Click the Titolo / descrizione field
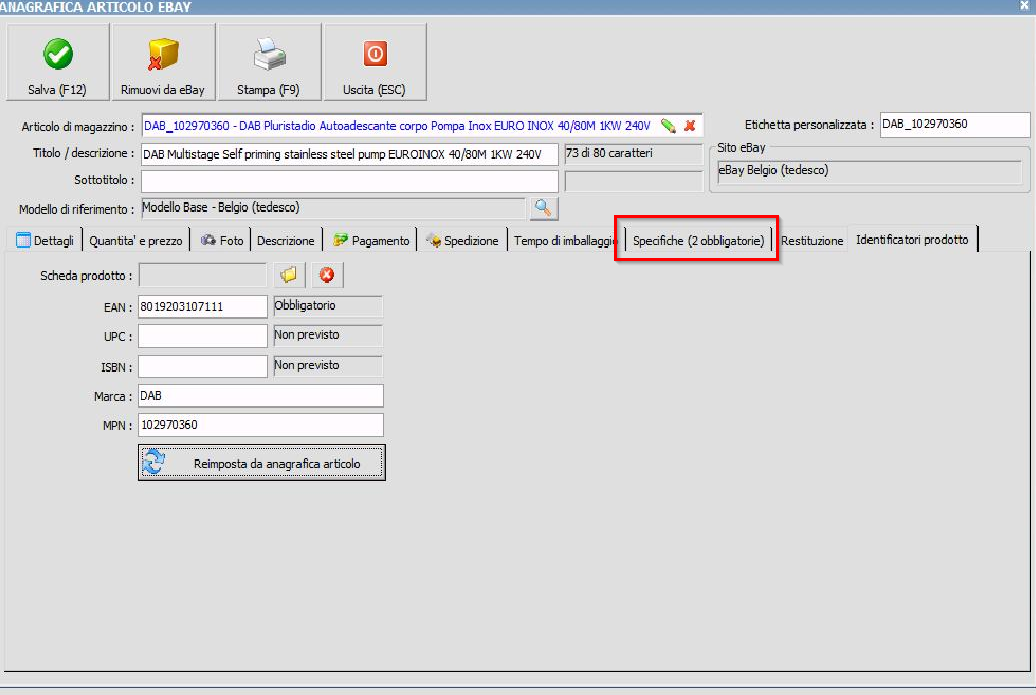The image size is (1036, 695). 350,155
